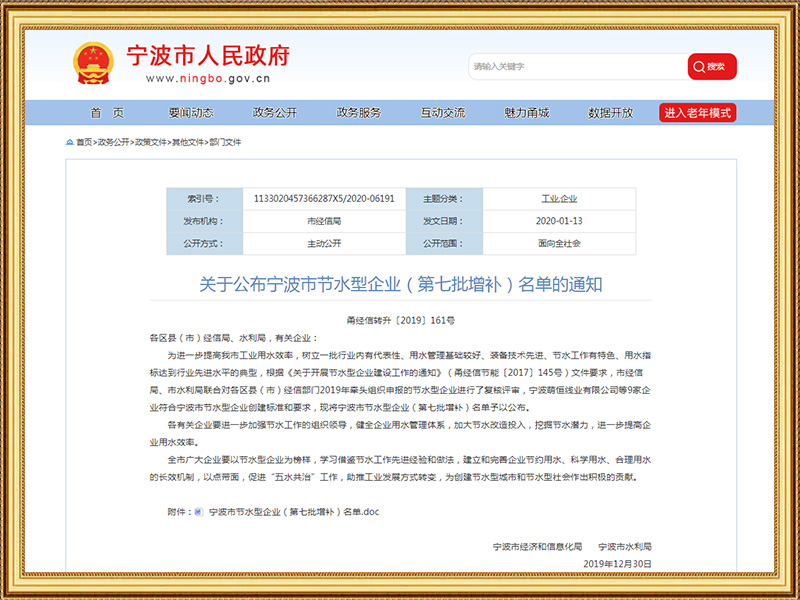Open the 政务服务 navigation menu

[359, 113]
